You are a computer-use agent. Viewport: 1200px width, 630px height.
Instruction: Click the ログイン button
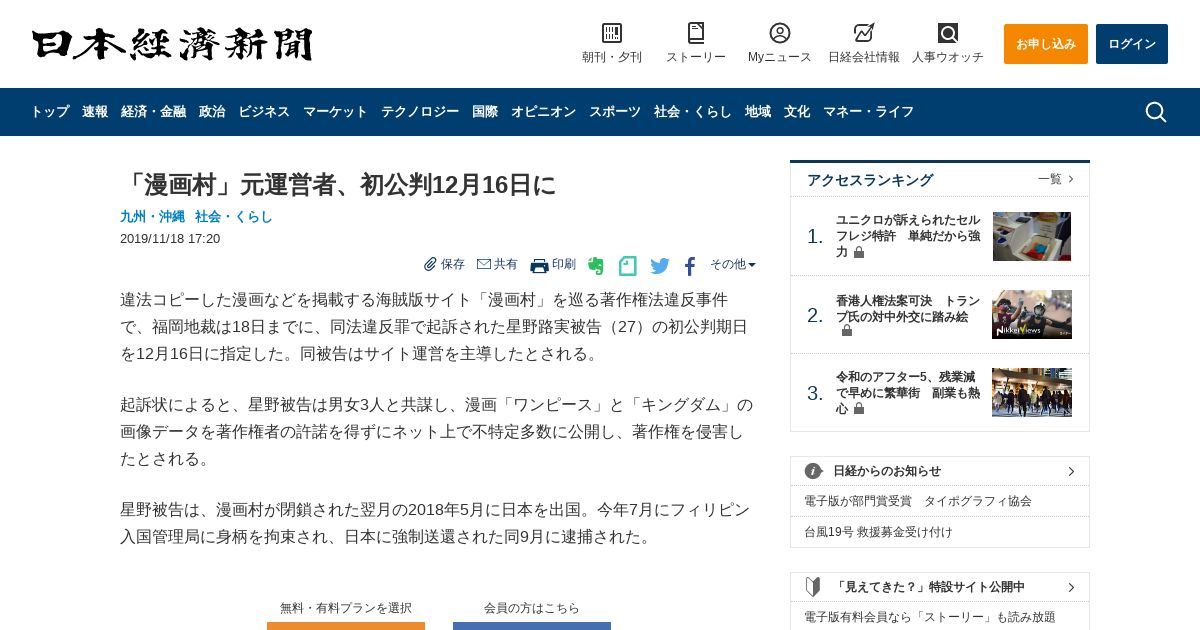pos(1132,44)
